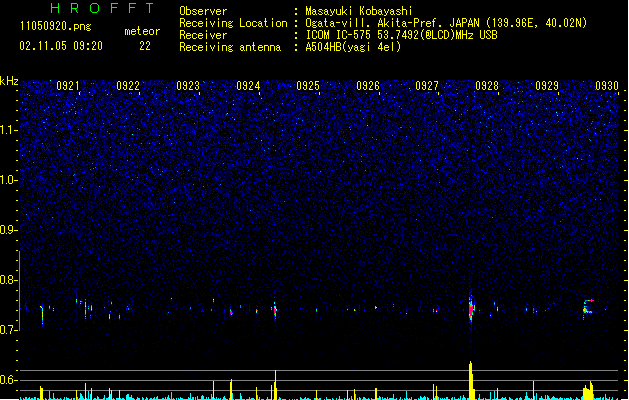The width and height of the screenshot is (629, 400).
Task: Click the yellow intensity peak between 0924 and 0925
Action: coord(276,385)
